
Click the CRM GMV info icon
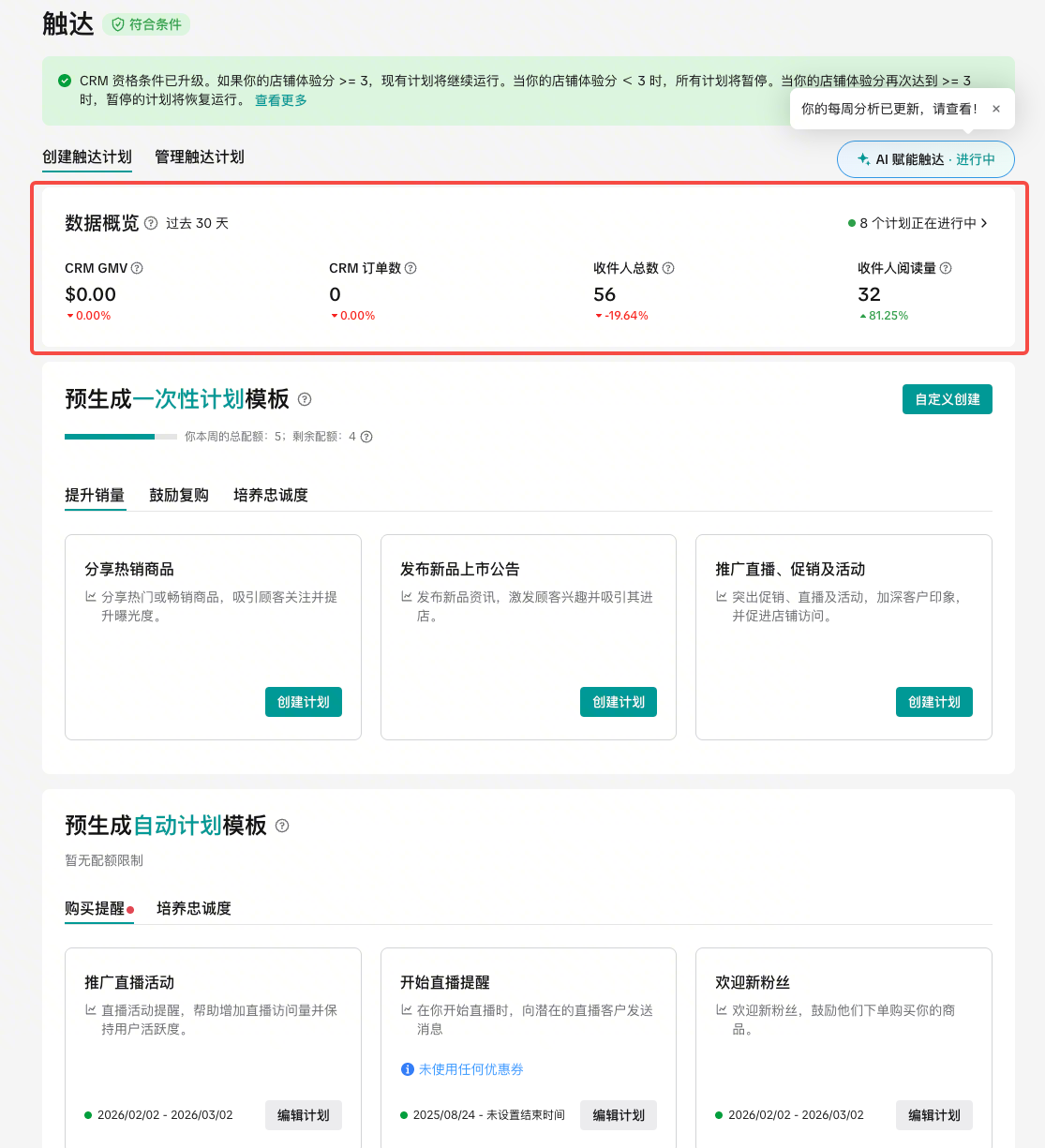pyautogui.click(x=137, y=268)
